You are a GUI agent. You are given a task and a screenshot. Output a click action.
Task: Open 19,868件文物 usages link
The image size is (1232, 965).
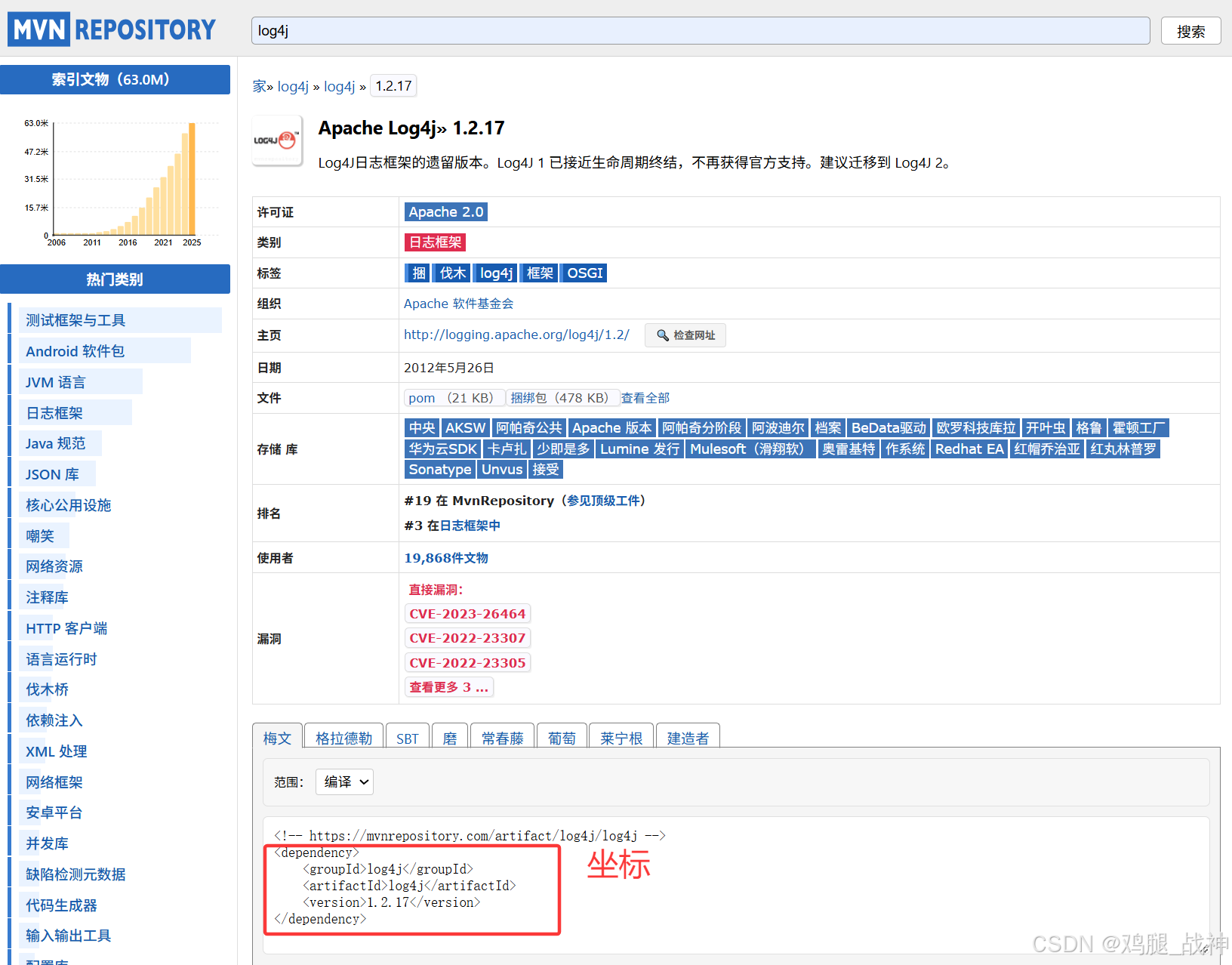pos(446,558)
